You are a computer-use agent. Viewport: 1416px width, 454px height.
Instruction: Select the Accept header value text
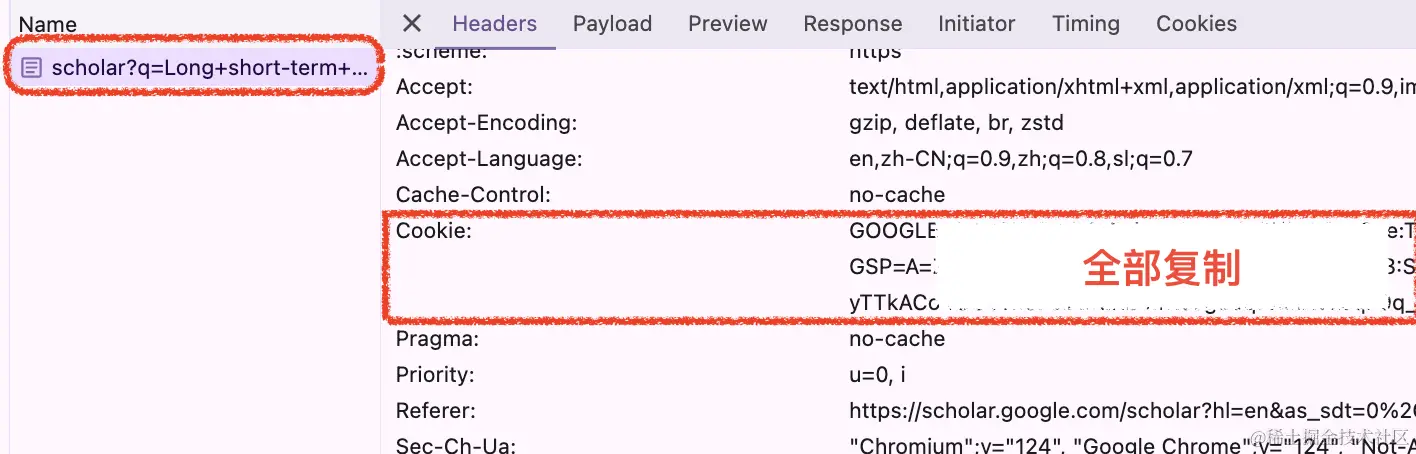coord(1132,87)
